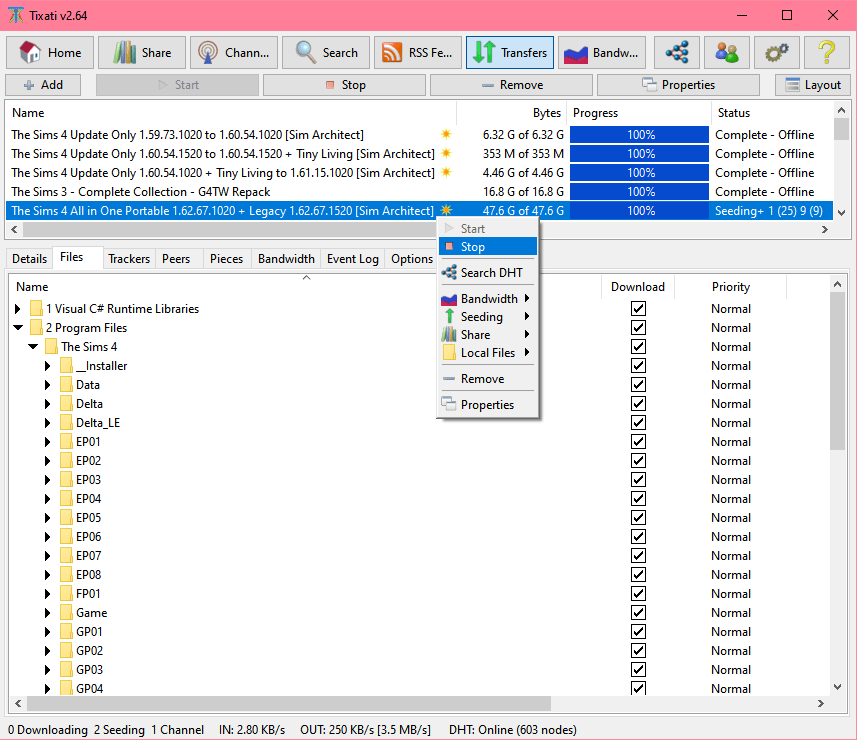The image size is (857, 740).
Task: Click the progress bar of the 6.32 G transfer
Action: pyautogui.click(x=639, y=134)
